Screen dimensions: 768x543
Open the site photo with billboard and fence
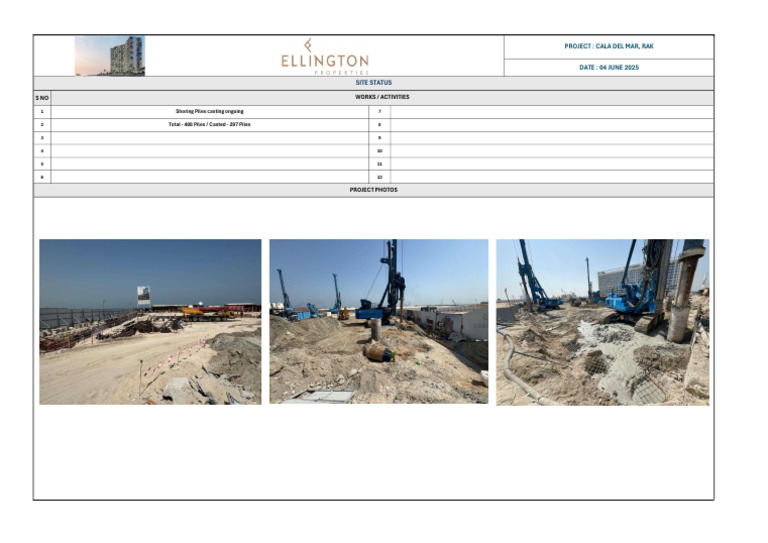click(150, 322)
